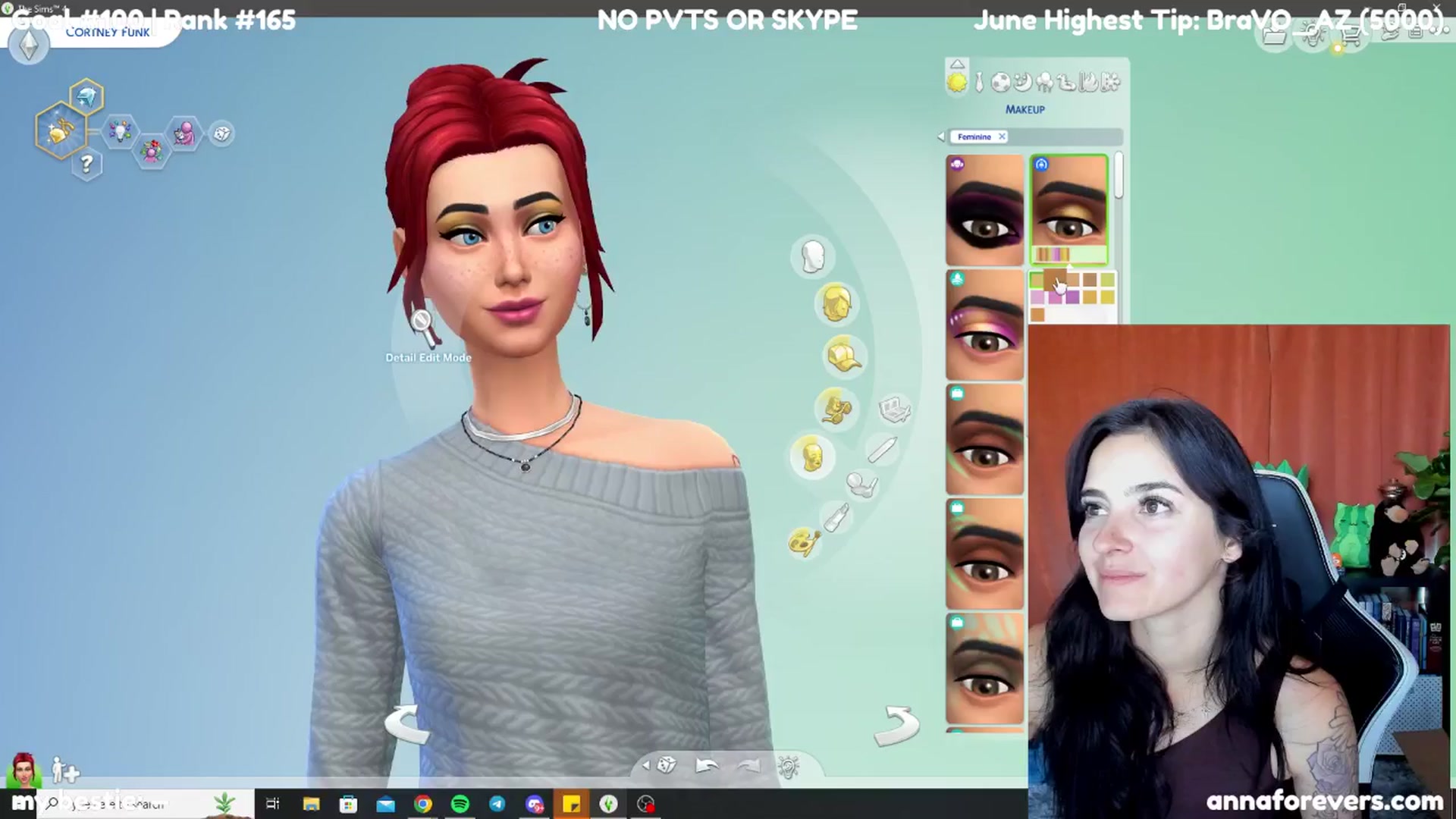This screenshot has width=1456, height=819.
Task: Open the Eyeshadow compact icon
Action: click(x=894, y=409)
